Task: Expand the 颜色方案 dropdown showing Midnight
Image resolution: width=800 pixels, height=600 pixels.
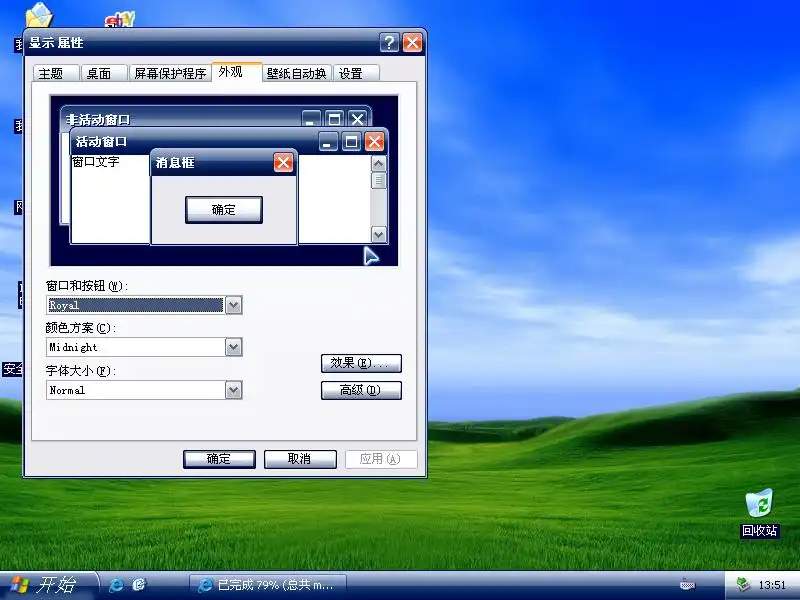Action: point(233,347)
